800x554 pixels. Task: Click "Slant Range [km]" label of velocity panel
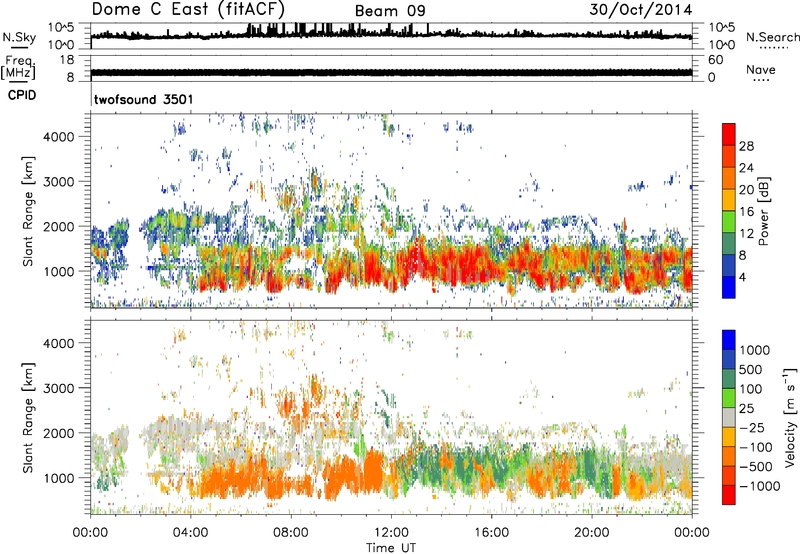coord(28,418)
